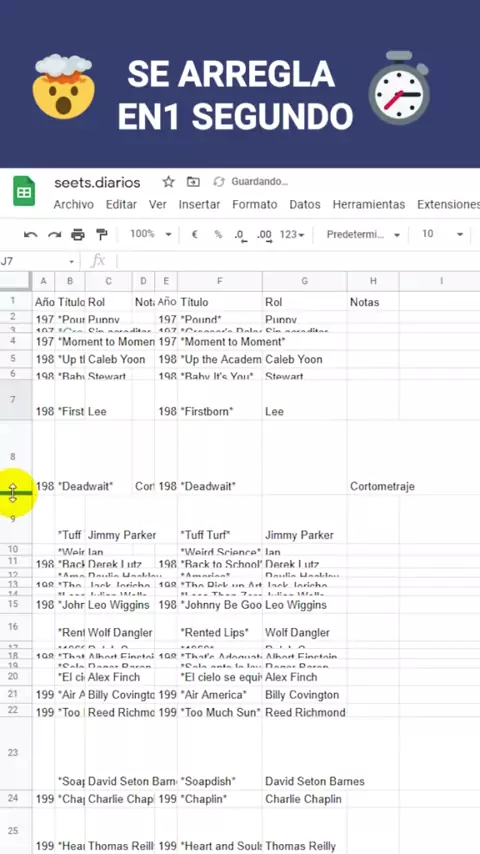Click the Alex Finch cell in column G
This screenshot has height=854, width=480.
coord(305,677)
